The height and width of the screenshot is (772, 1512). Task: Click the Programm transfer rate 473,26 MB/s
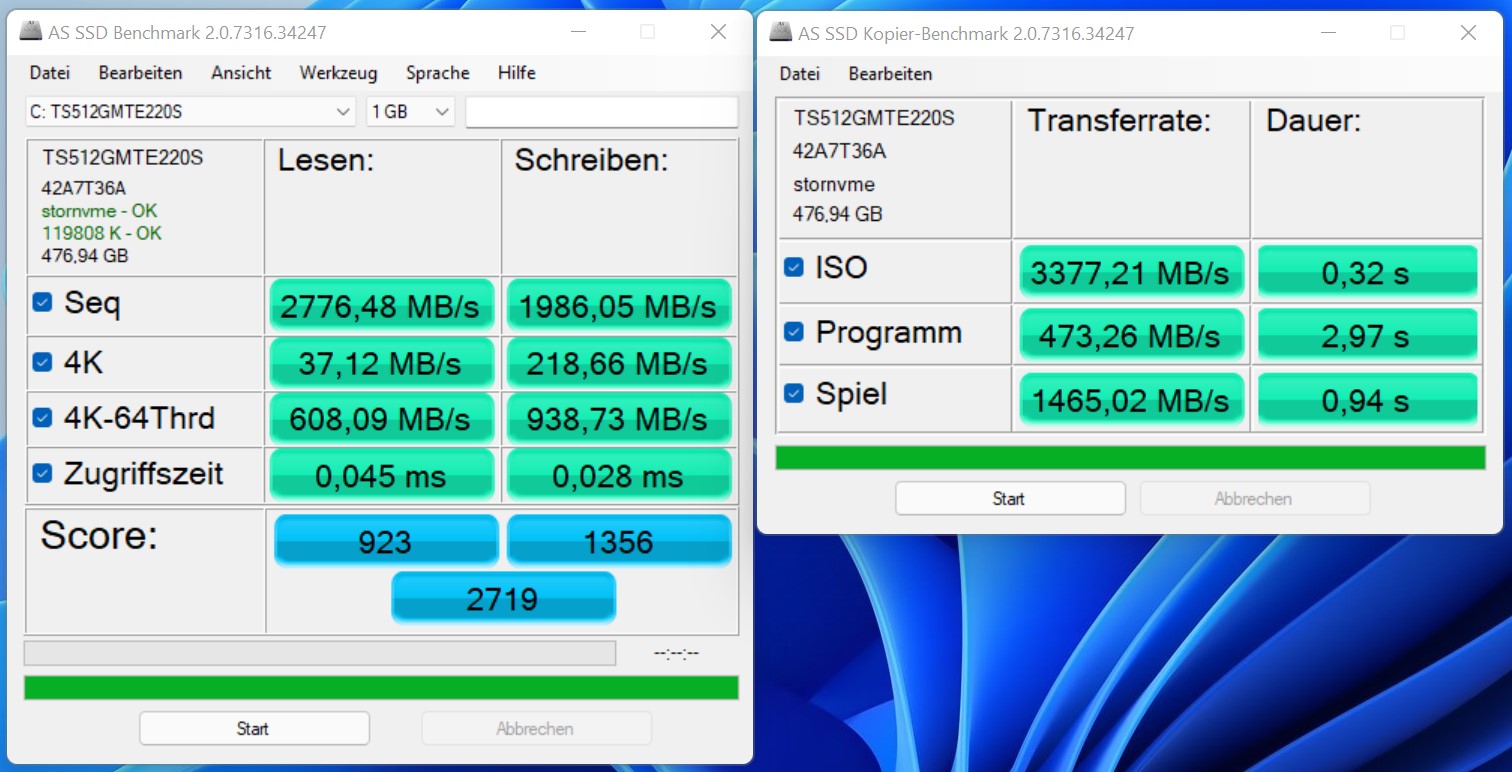pyautogui.click(x=1132, y=335)
